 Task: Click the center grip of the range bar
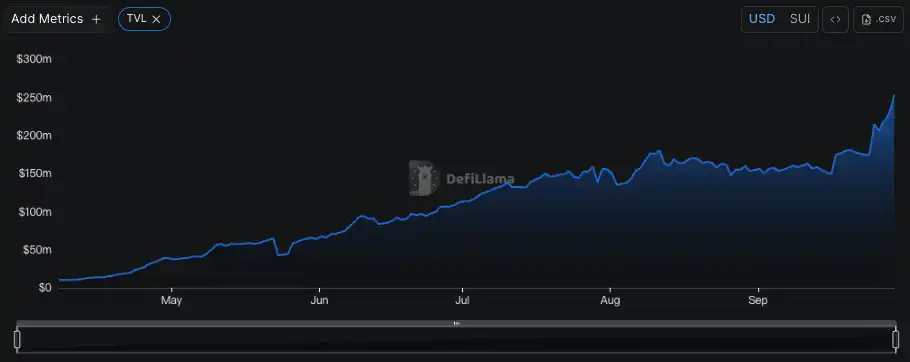456,323
